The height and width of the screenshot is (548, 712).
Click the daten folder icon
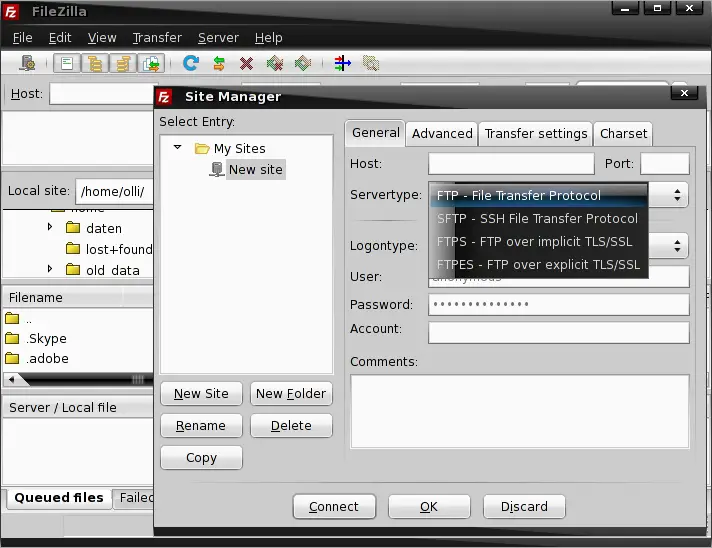click(73, 227)
